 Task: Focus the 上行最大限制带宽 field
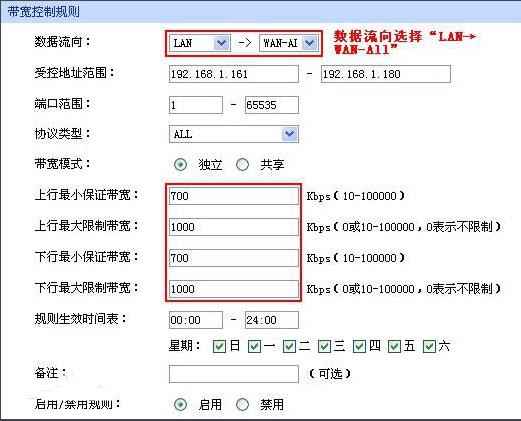pos(234,227)
